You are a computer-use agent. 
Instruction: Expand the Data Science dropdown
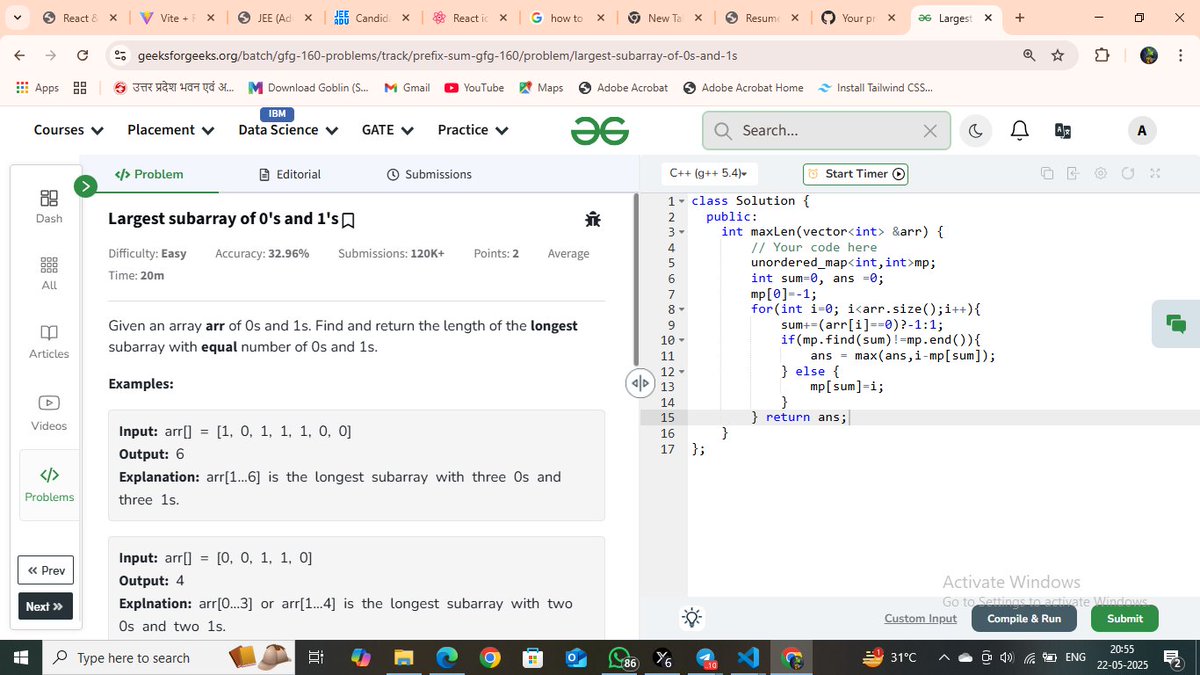(288, 130)
